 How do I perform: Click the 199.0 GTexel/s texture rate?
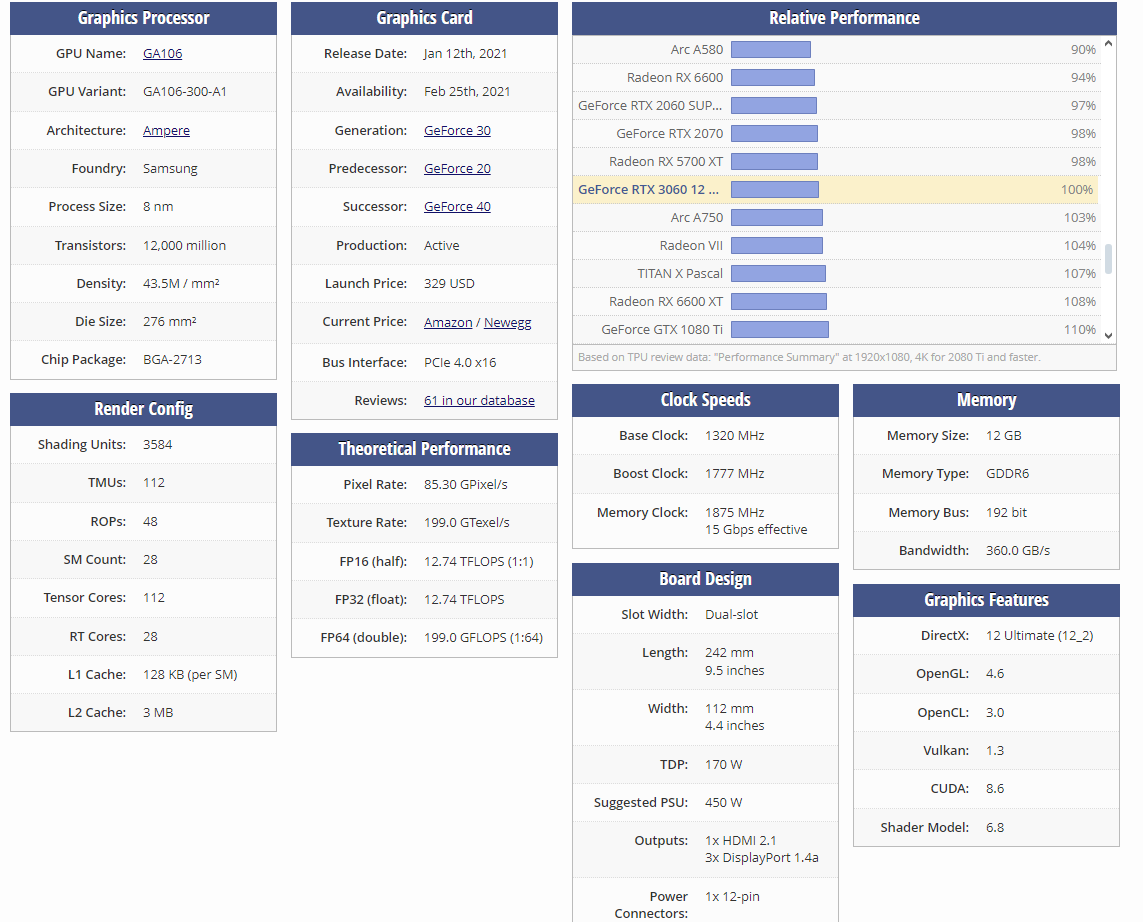[x=467, y=523]
